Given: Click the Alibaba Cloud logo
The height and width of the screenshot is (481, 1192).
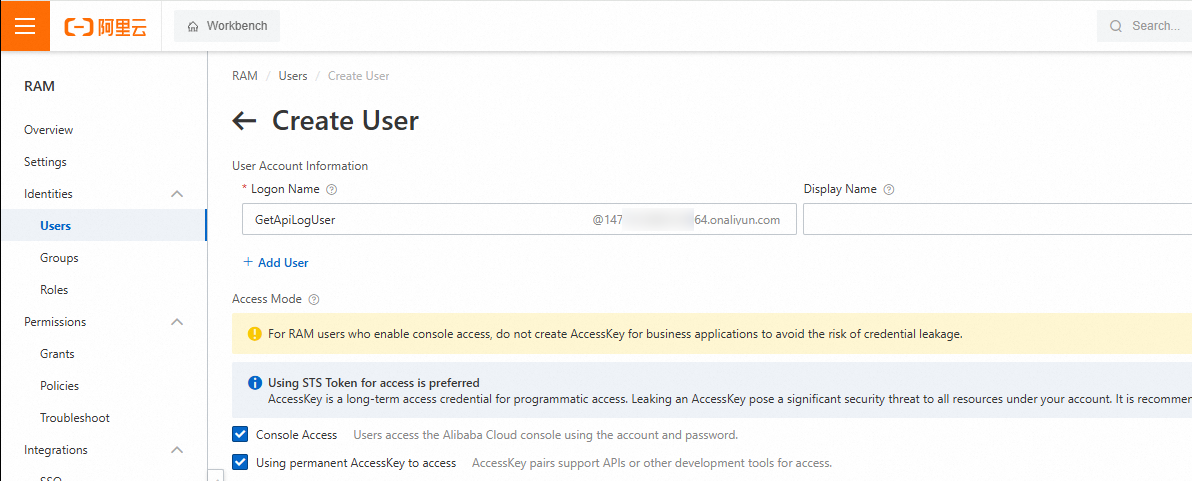Looking at the screenshot, I should (x=105, y=27).
